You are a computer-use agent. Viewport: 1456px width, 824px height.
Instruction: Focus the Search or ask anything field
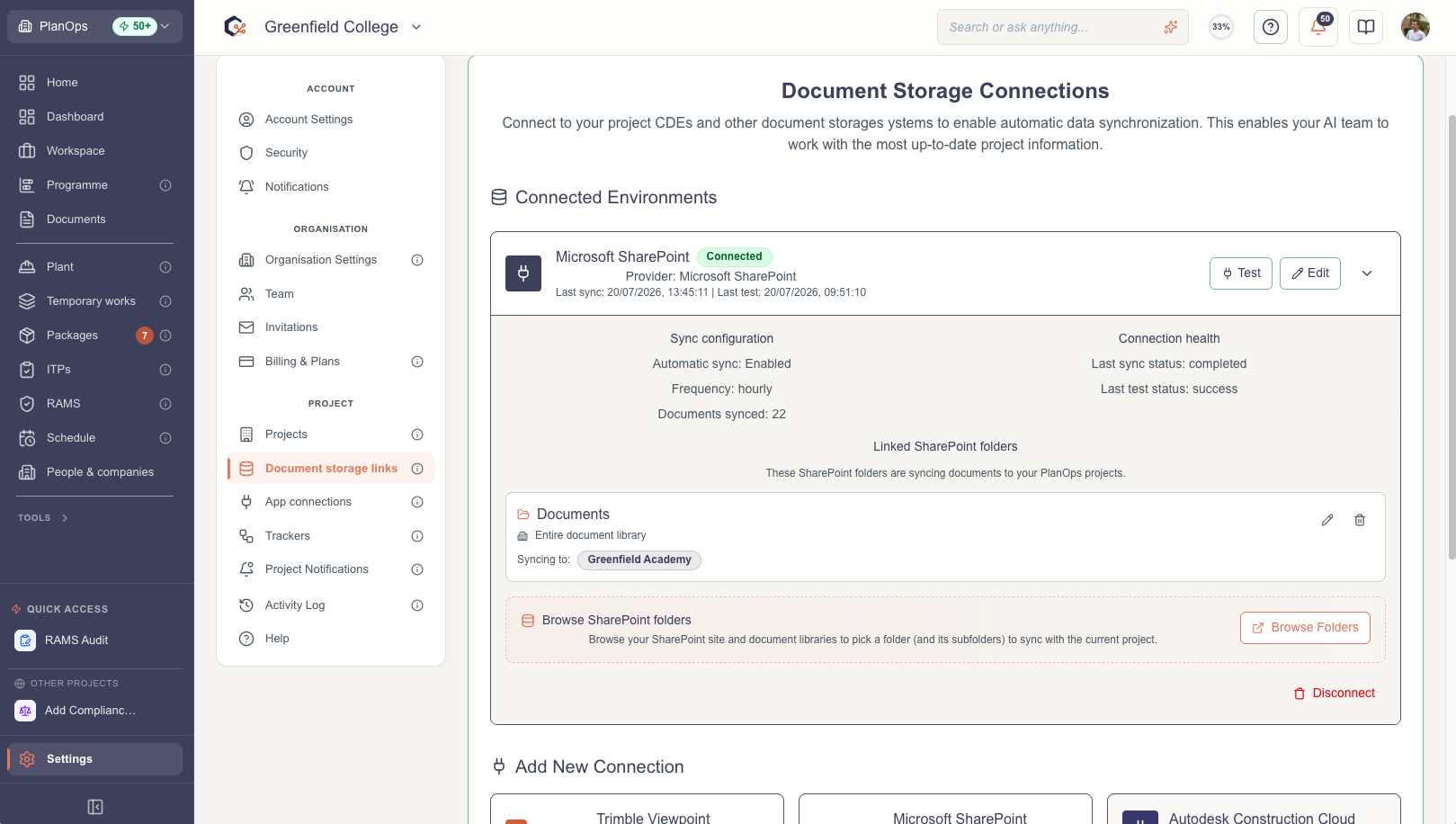(1063, 27)
